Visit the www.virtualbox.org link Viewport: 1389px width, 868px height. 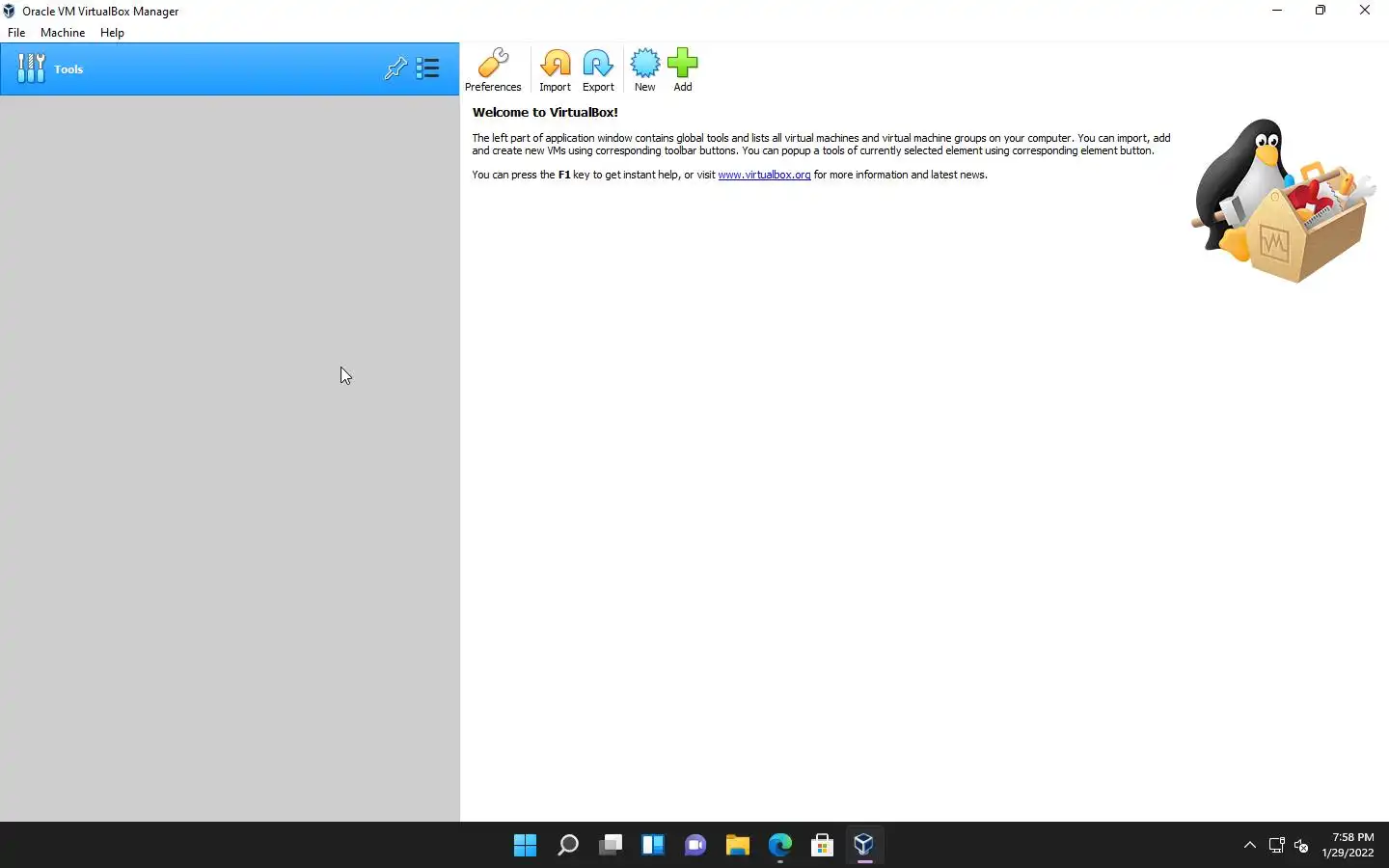click(x=764, y=175)
